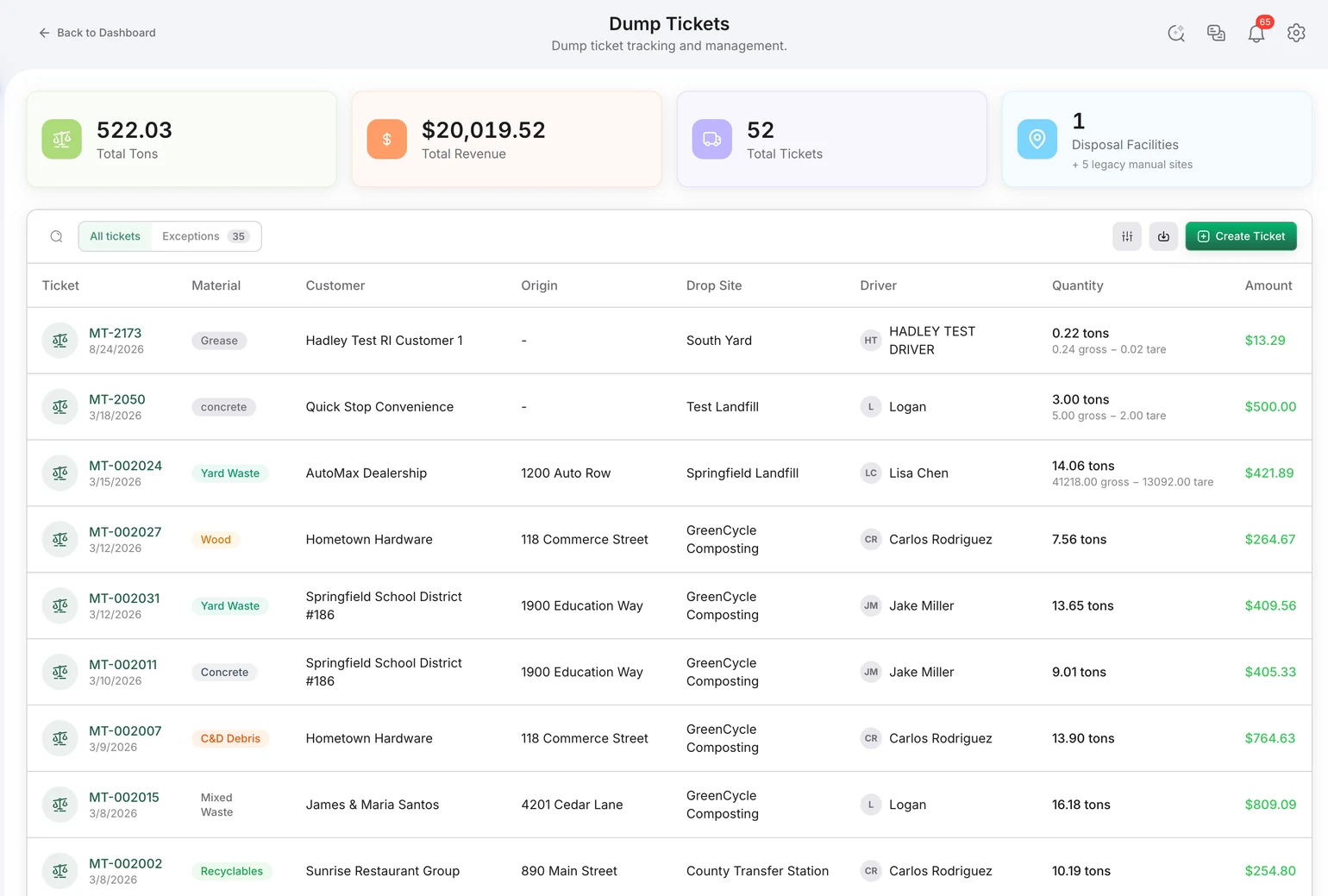Open the AI assistant sparkle icon
The width and height of the screenshot is (1328, 896).
1176,33
